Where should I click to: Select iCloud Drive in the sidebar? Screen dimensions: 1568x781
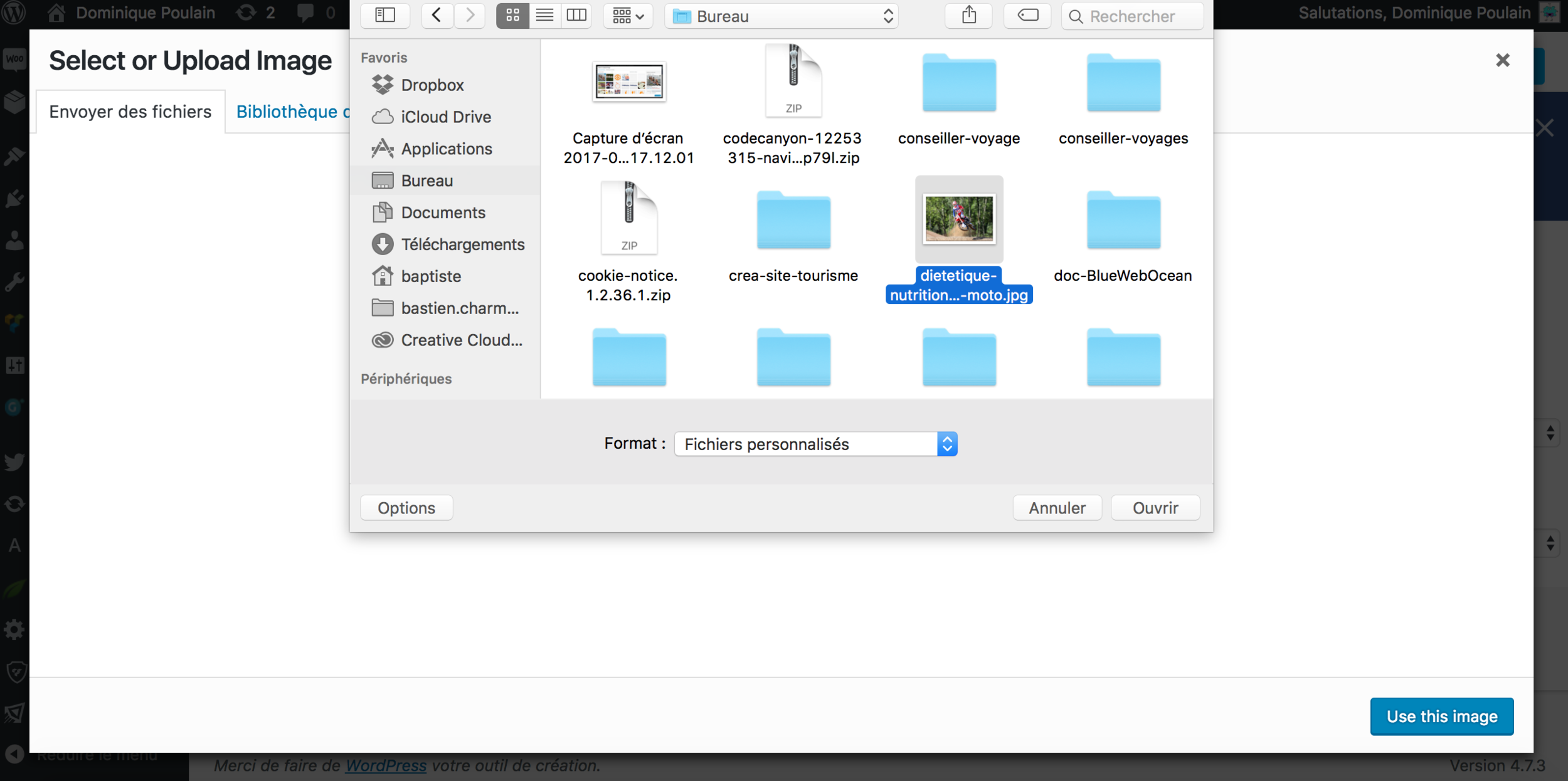click(x=445, y=117)
